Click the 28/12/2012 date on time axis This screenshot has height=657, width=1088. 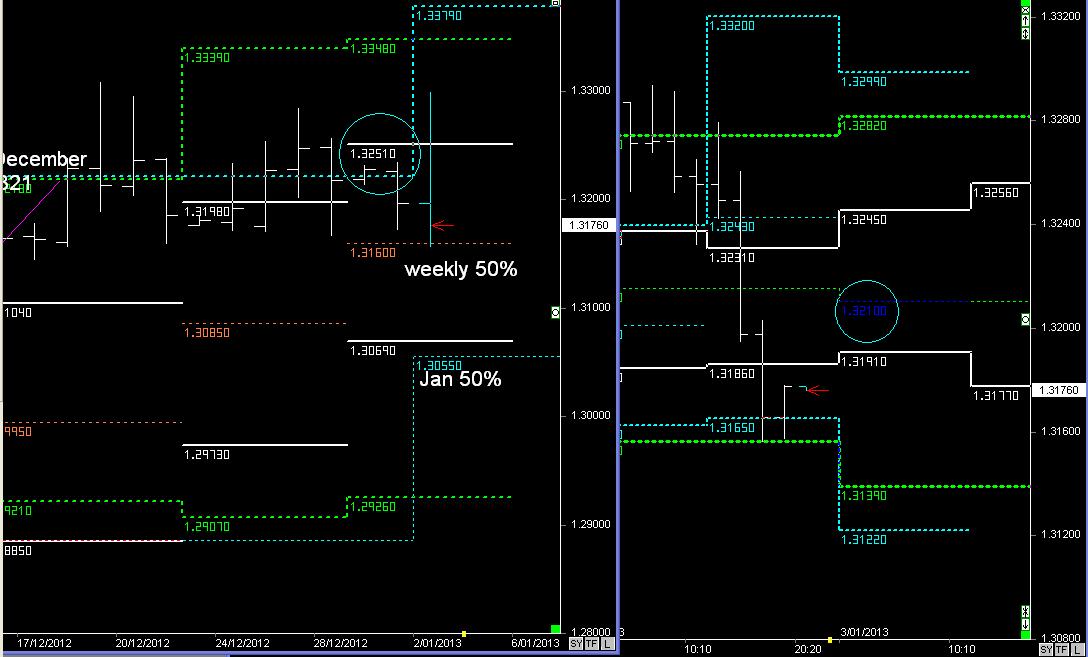coord(341,643)
